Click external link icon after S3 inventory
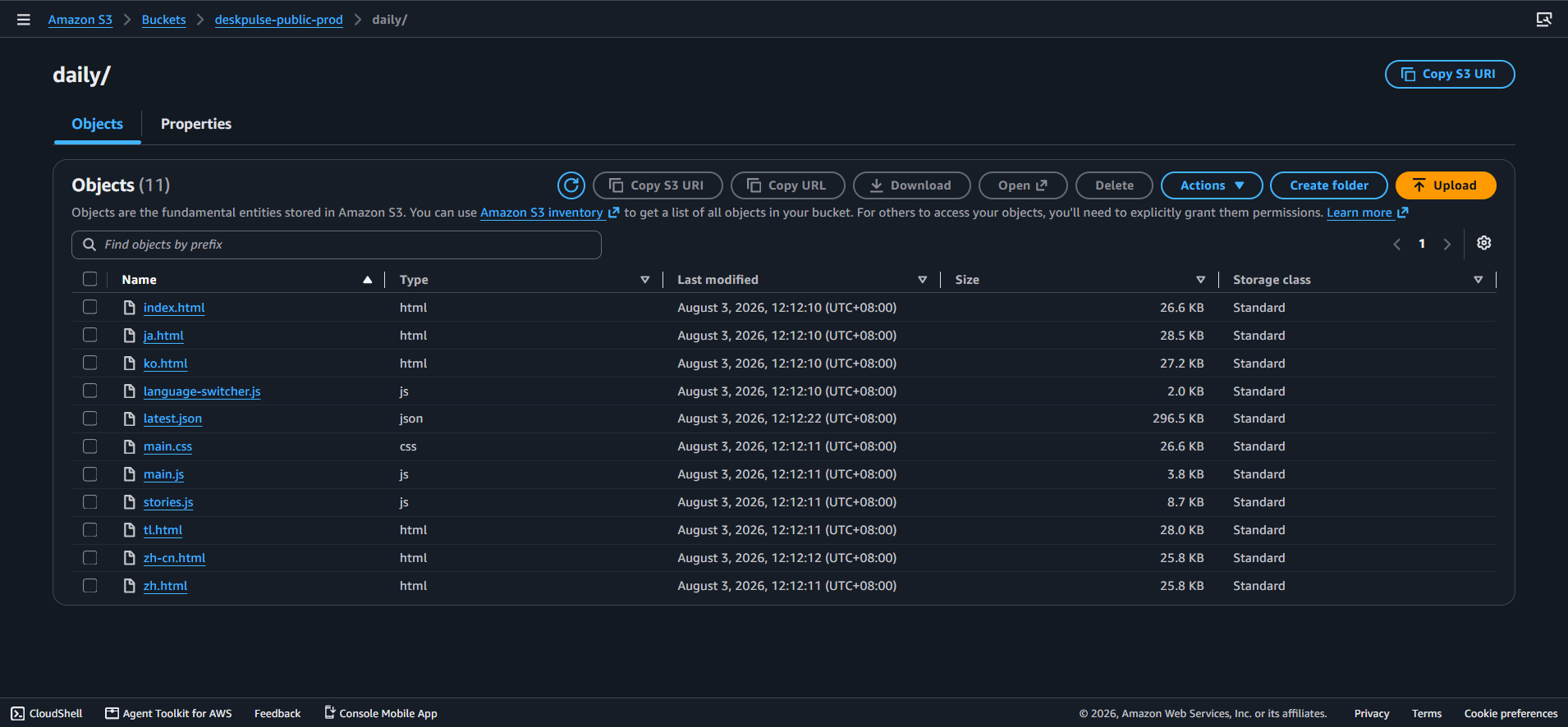The image size is (1568, 727). pos(613,213)
